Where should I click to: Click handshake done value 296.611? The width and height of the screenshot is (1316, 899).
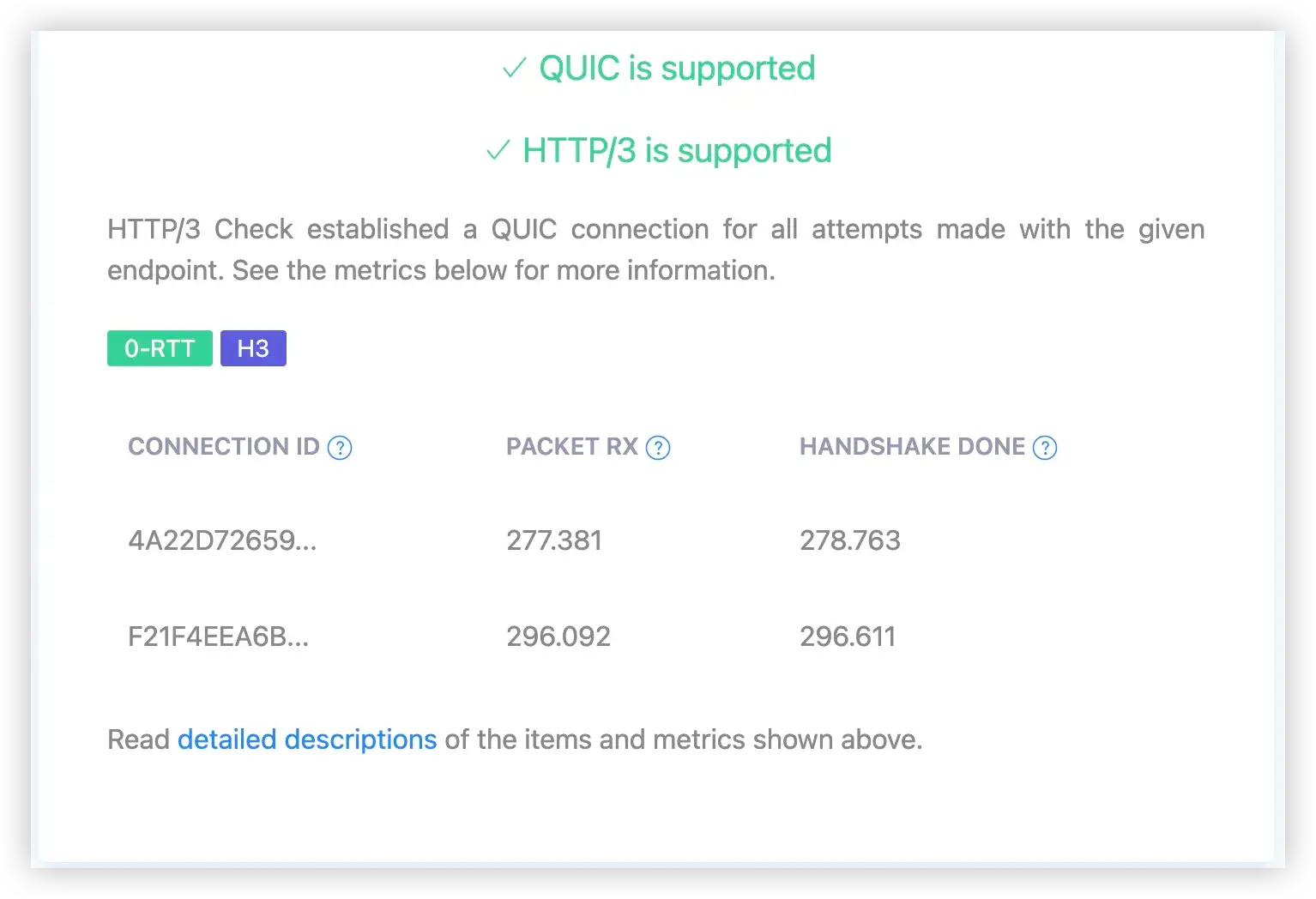pos(848,637)
